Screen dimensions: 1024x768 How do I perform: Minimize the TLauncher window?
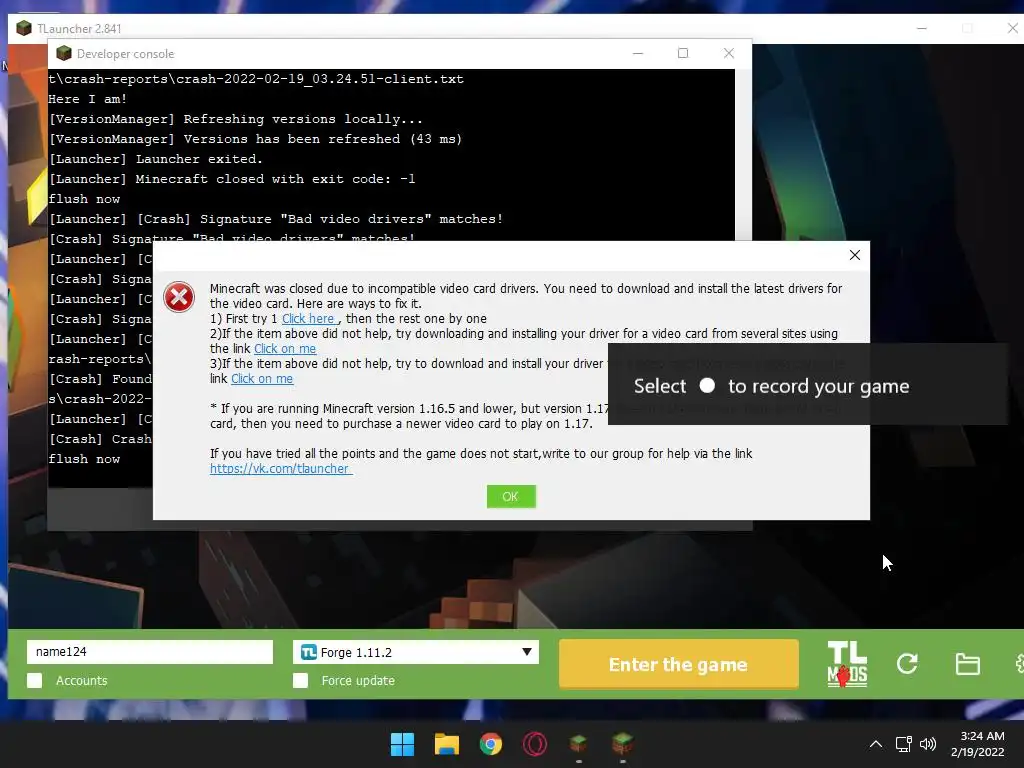tap(921, 28)
